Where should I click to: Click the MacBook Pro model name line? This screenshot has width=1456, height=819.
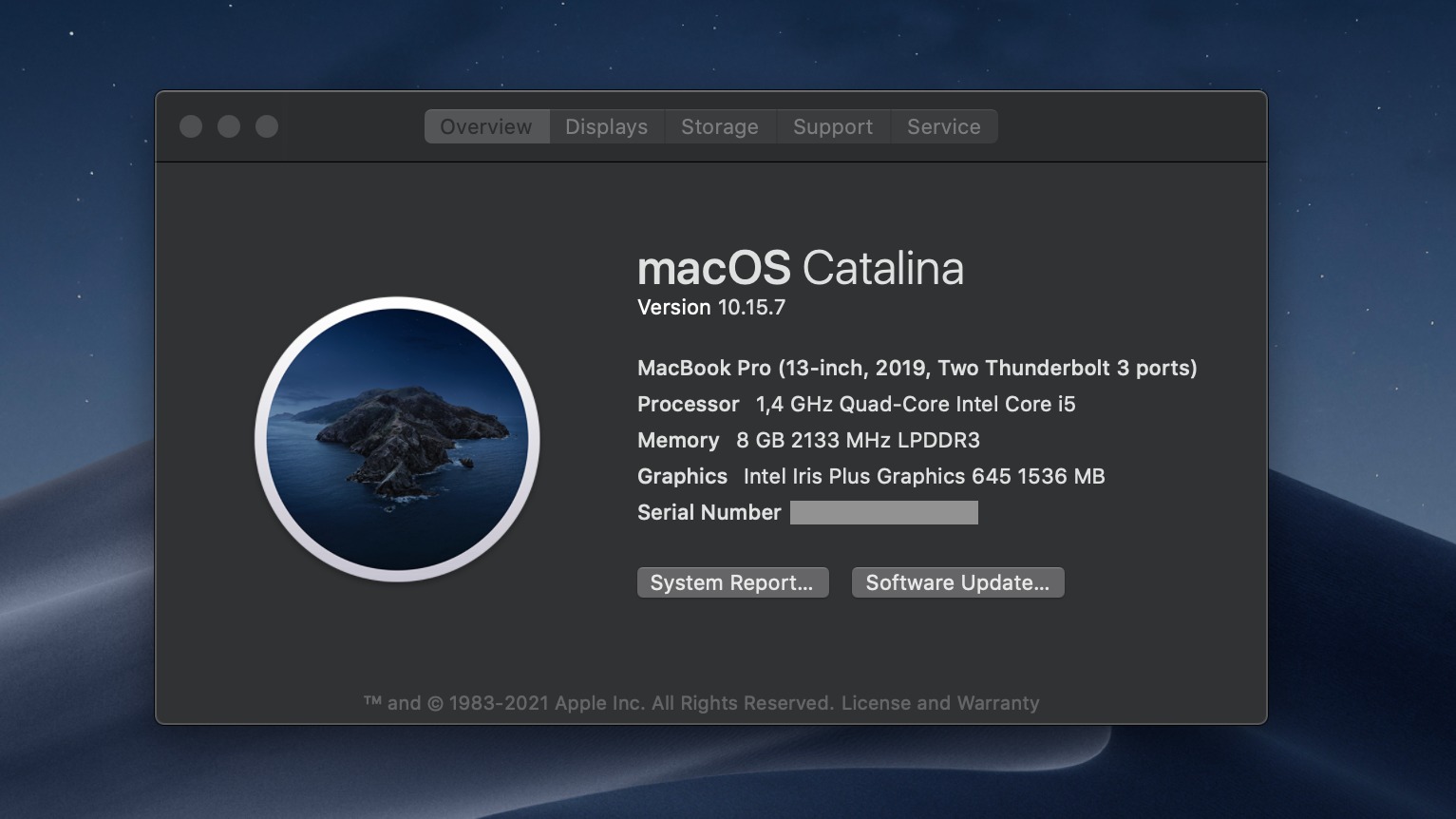point(917,368)
